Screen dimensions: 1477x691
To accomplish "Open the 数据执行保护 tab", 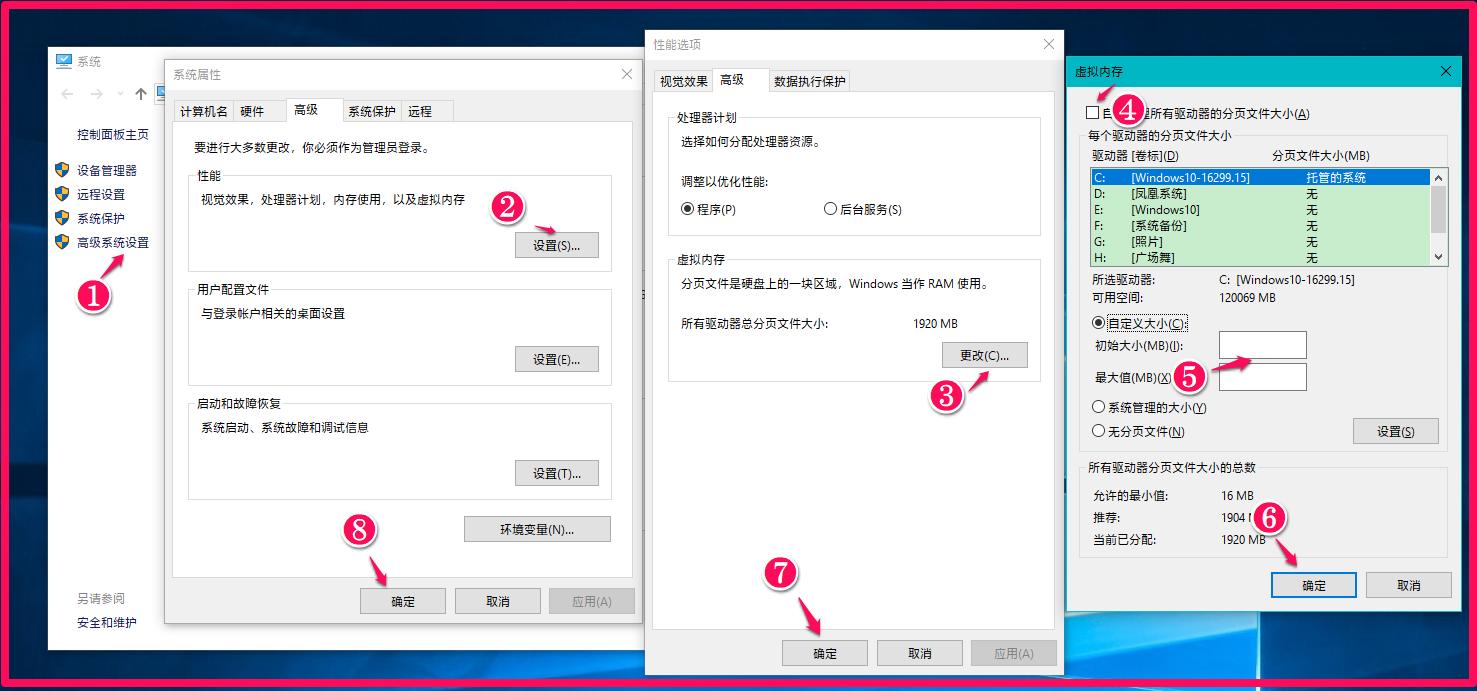I will point(808,80).
